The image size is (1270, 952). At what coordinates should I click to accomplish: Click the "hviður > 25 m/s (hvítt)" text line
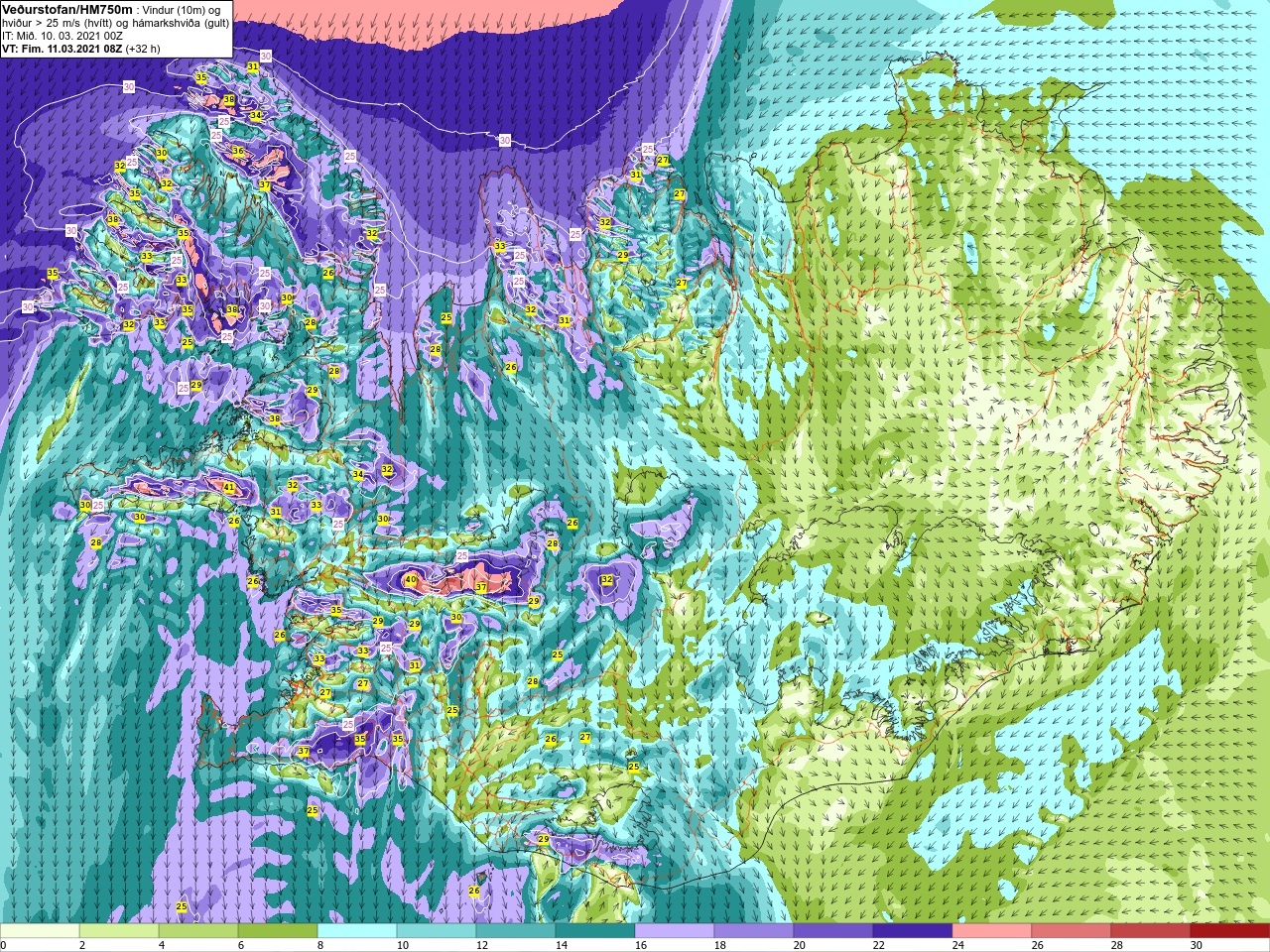(x=58, y=24)
